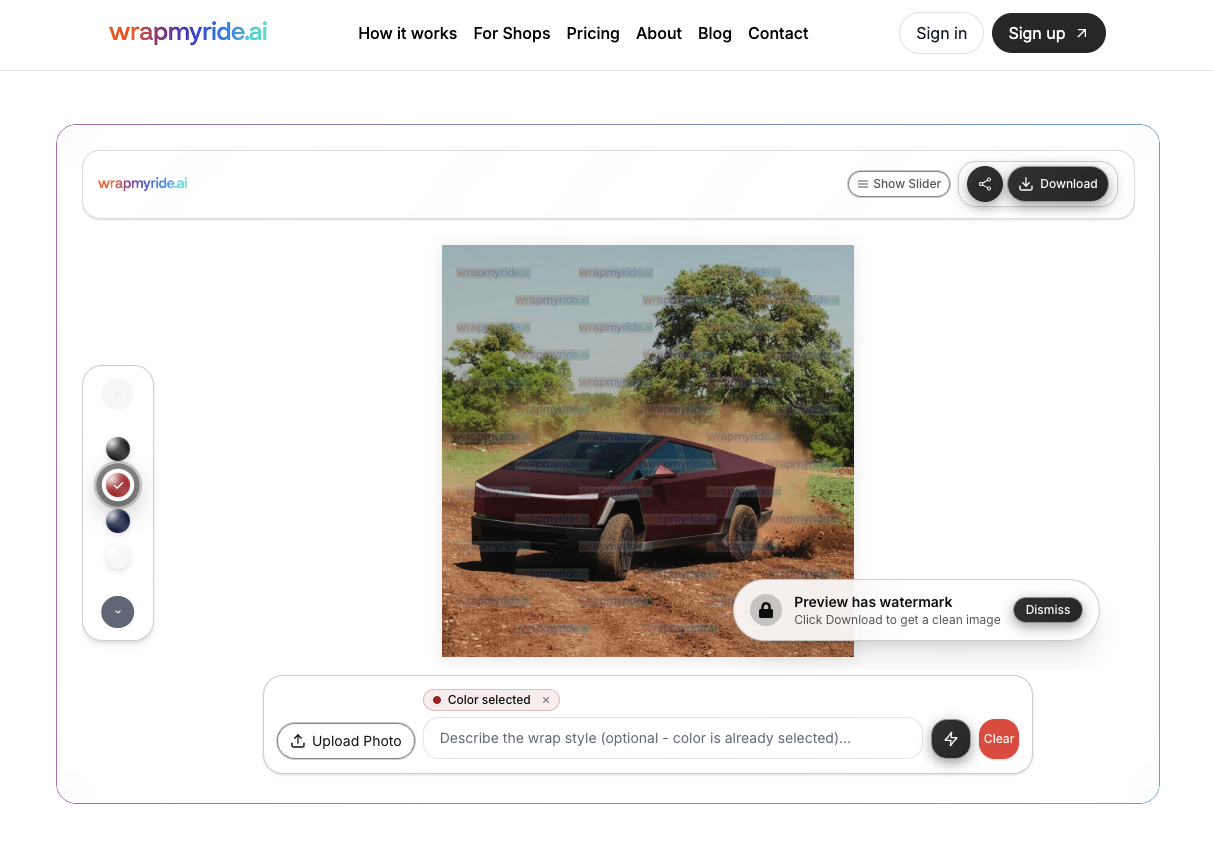Select the navy blue color swatch

coord(118,521)
